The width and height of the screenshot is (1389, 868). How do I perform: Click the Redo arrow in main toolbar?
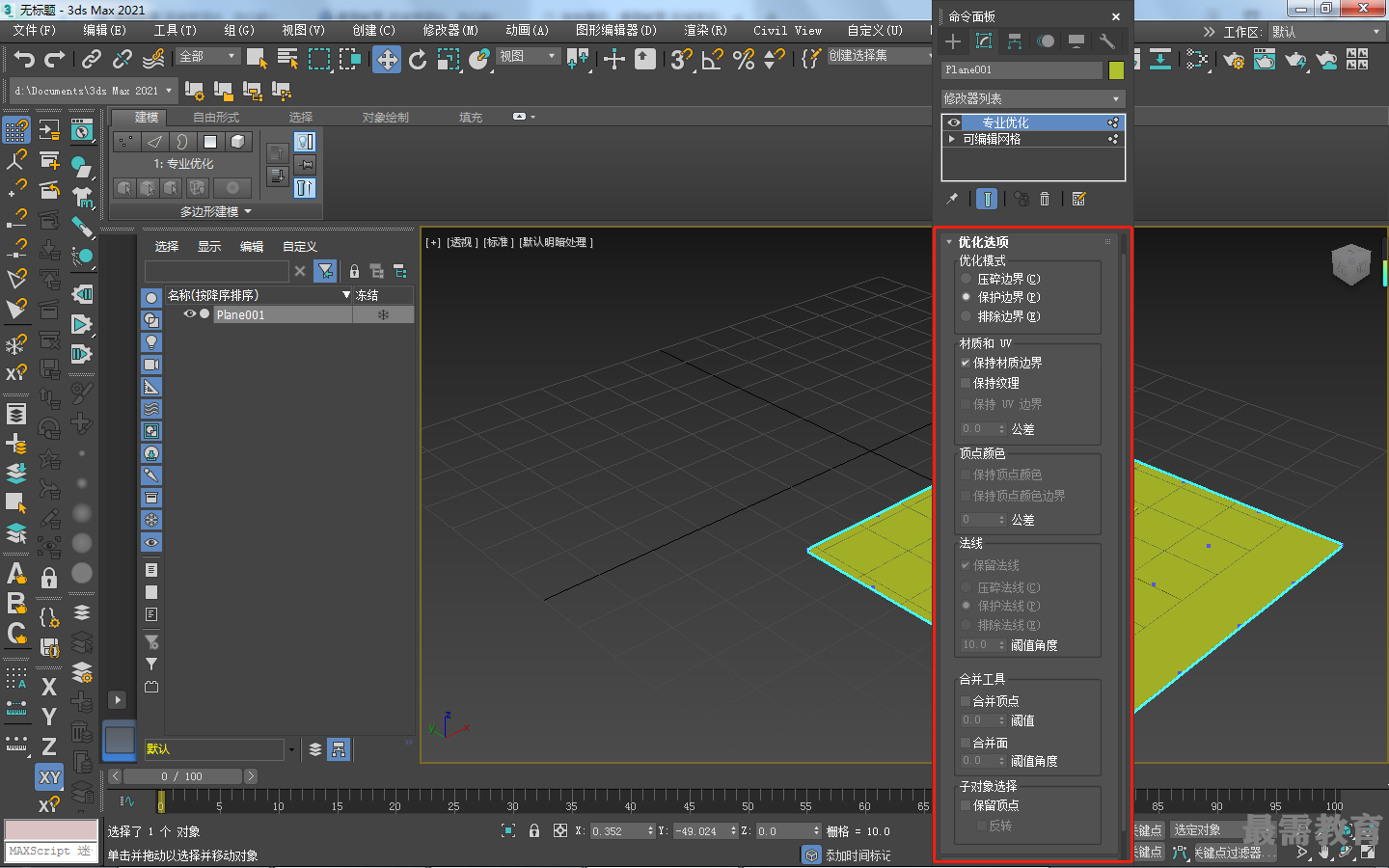[x=55, y=59]
